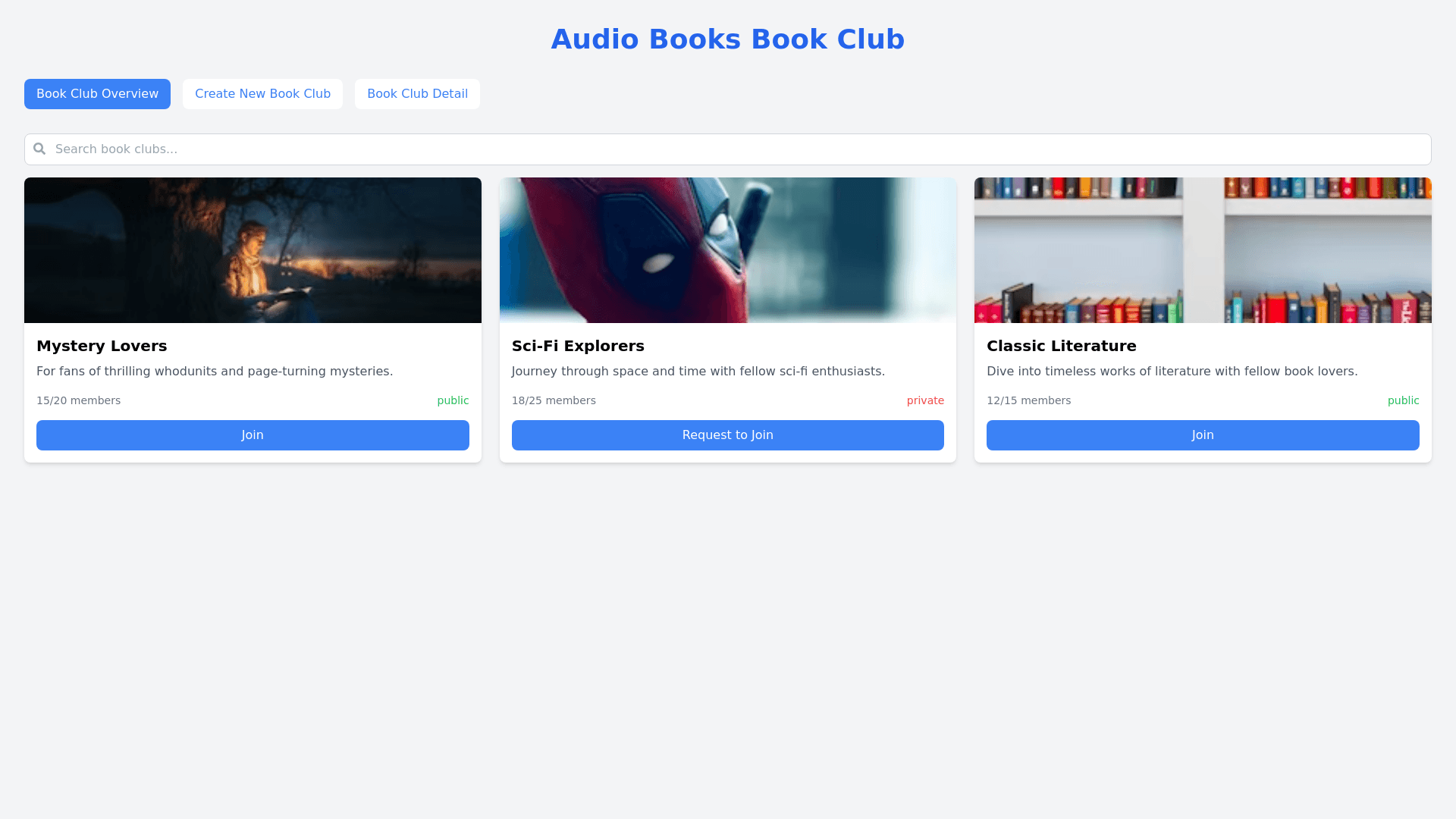This screenshot has width=1456, height=819.
Task: Open the Book Club Overview tab
Action: click(97, 94)
